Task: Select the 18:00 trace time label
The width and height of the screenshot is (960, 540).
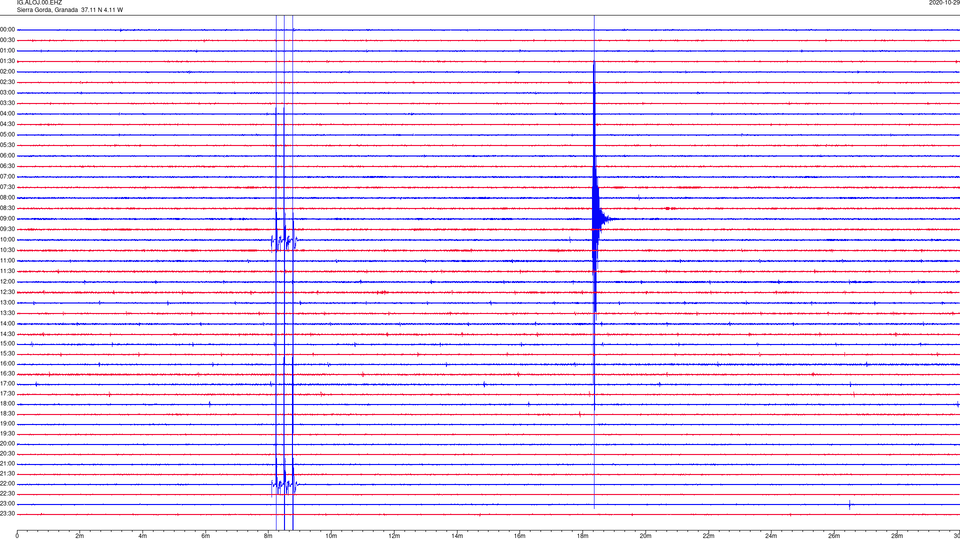Action: (8, 404)
